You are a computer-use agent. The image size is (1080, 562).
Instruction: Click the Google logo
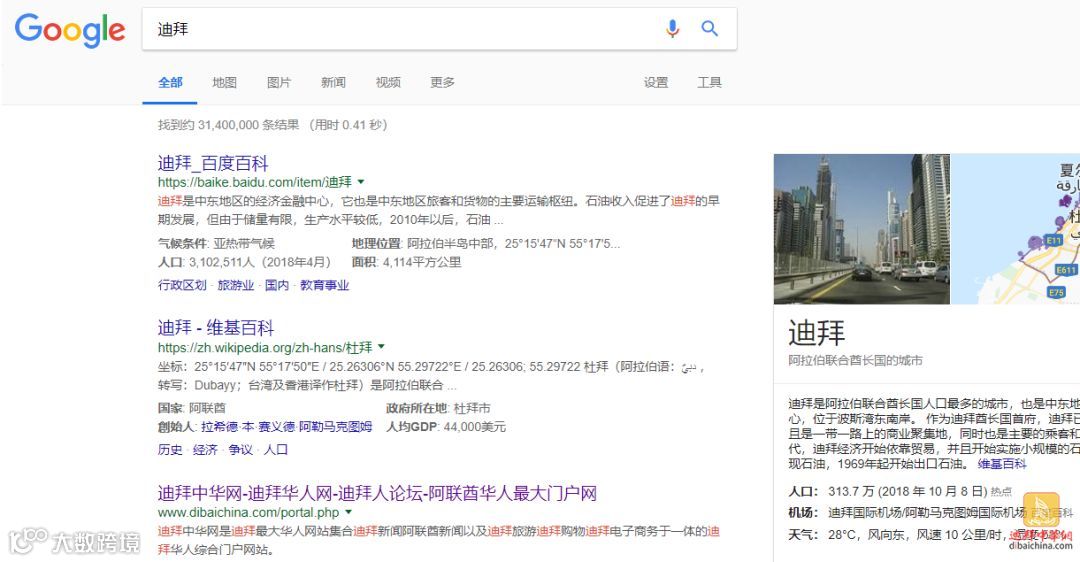click(x=70, y=30)
